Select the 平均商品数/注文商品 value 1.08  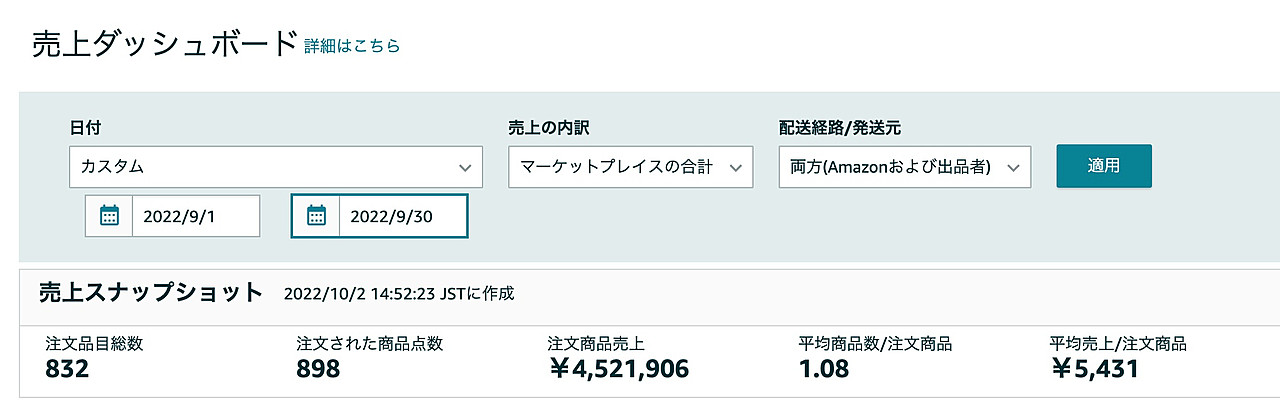pyautogui.click(x=824, y=369)
